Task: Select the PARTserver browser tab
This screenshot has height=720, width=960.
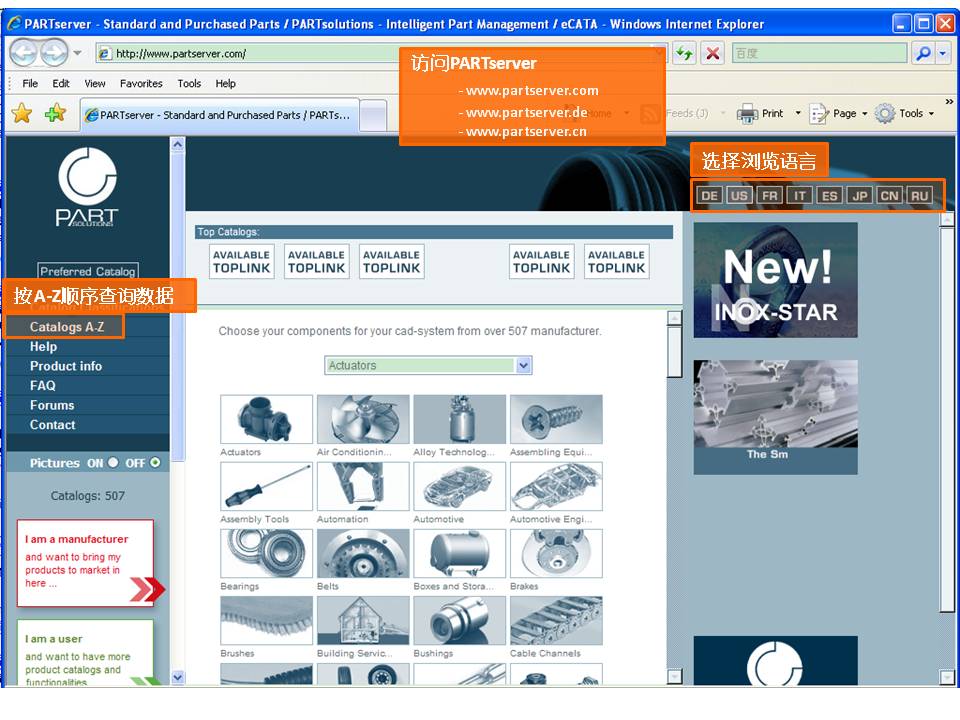Action: (x=219, y=114)
